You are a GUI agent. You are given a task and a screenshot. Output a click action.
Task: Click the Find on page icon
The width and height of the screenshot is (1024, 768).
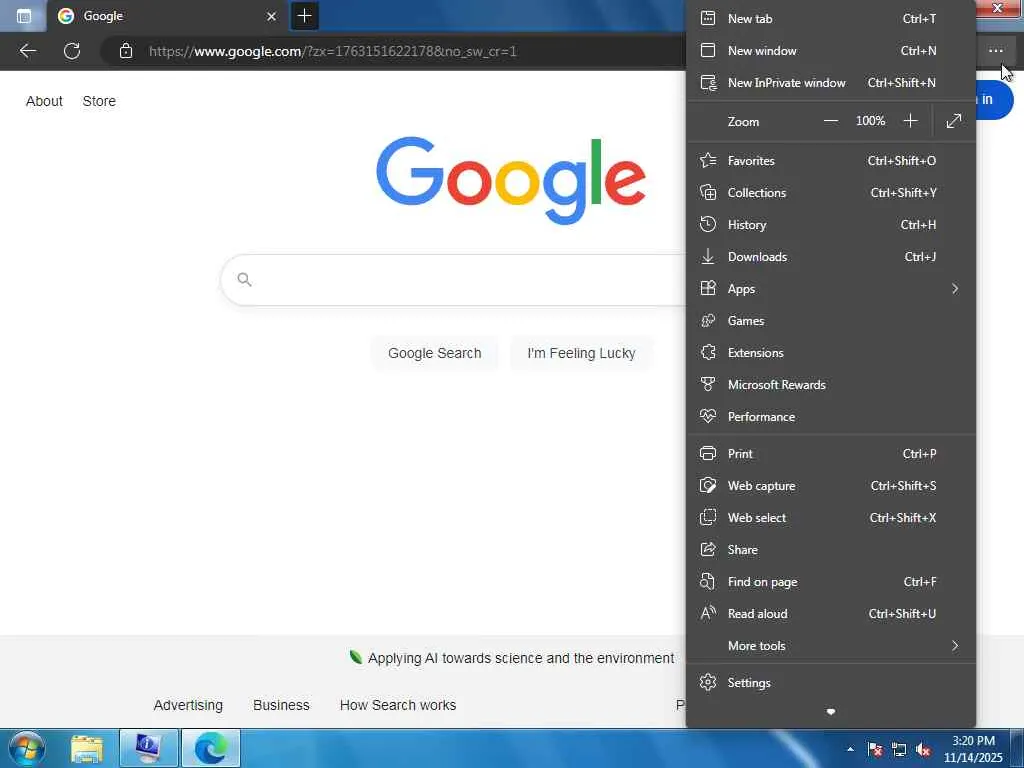(x=708, y=581)
